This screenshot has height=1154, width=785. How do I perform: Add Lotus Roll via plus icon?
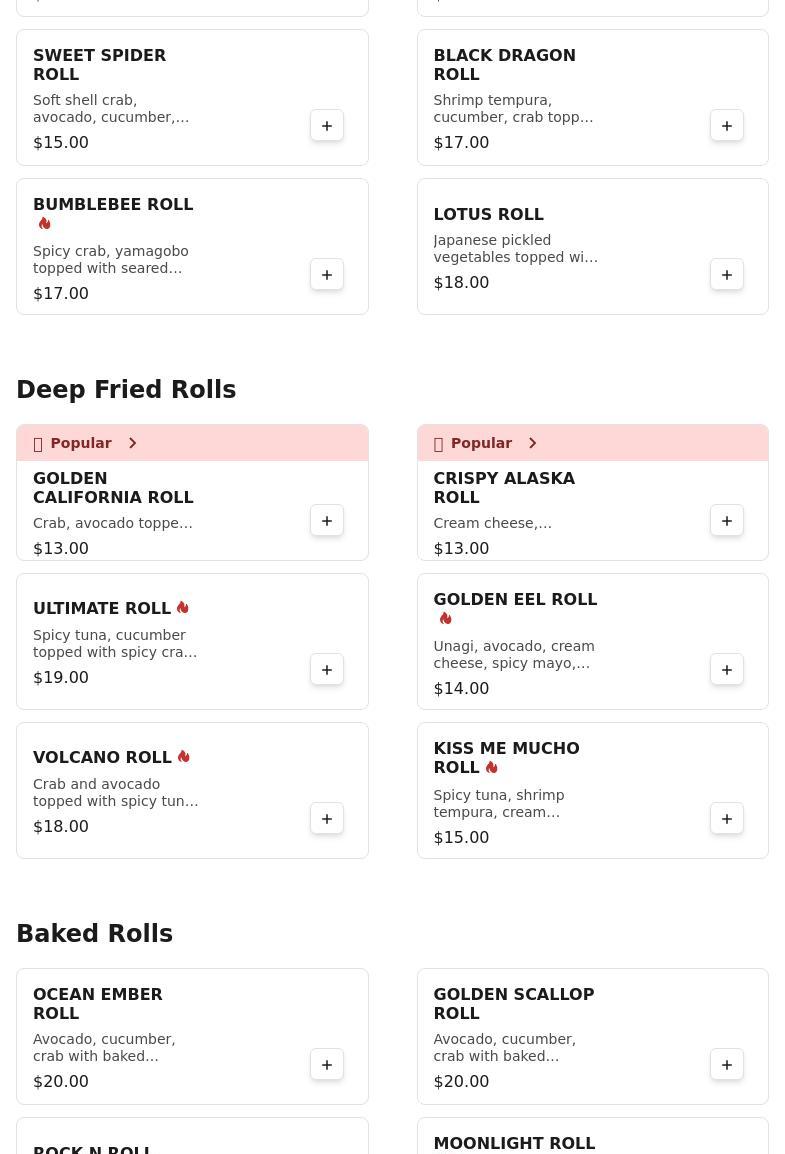[727, 275]
